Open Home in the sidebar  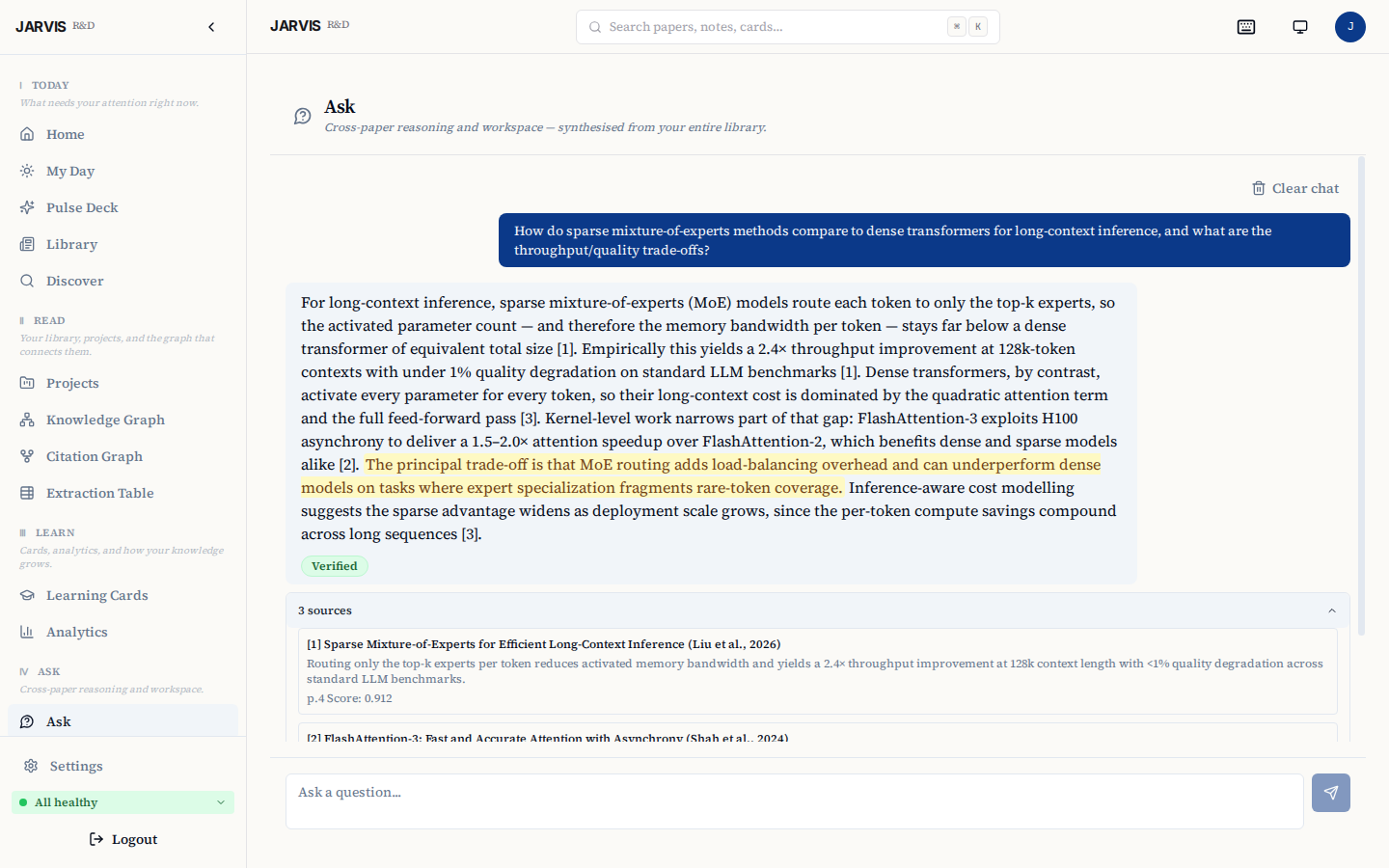pyautogui.click(x=123, y=134)
